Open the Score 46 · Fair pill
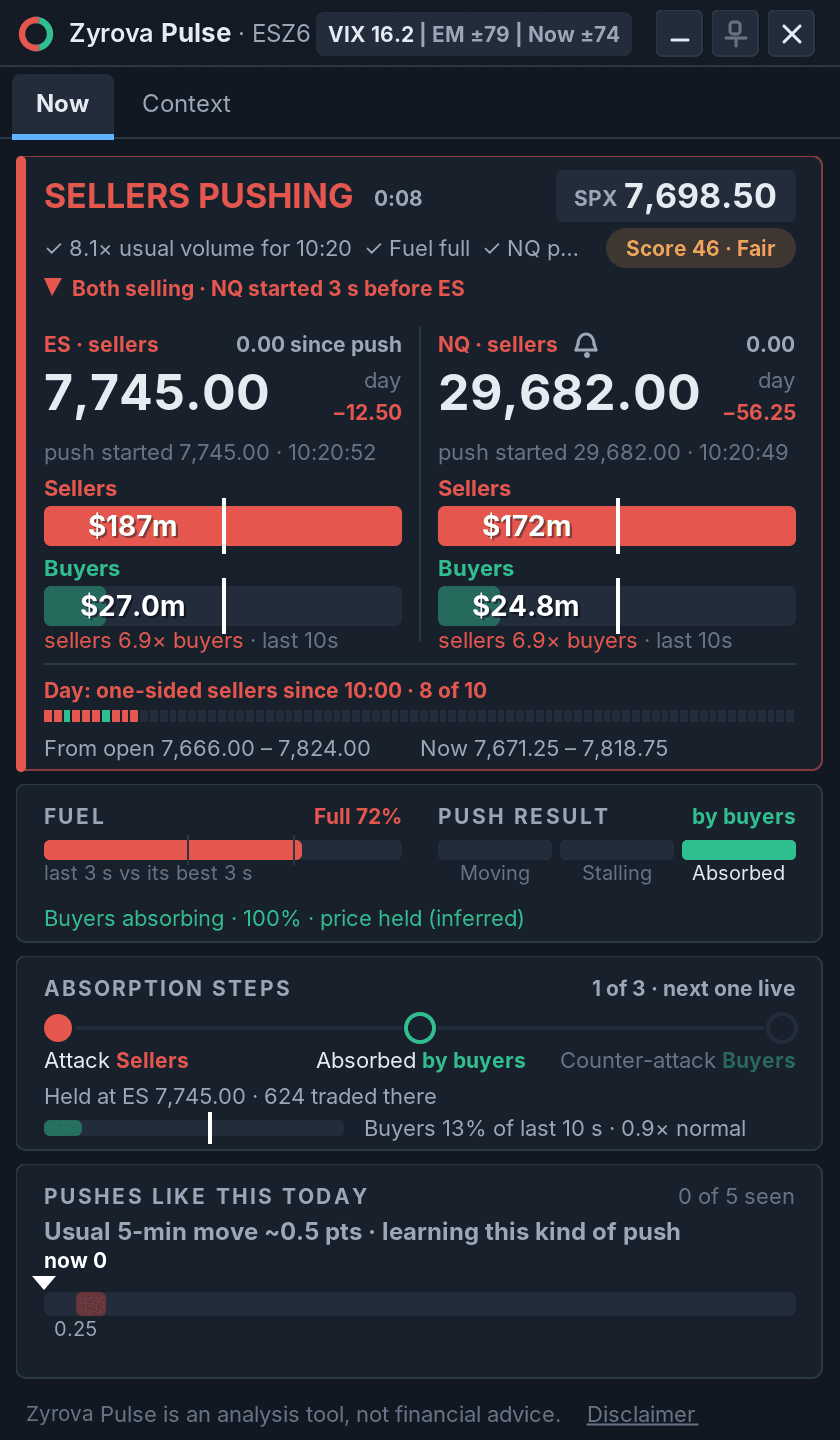 pyautogui.click(x=701, y=248)
